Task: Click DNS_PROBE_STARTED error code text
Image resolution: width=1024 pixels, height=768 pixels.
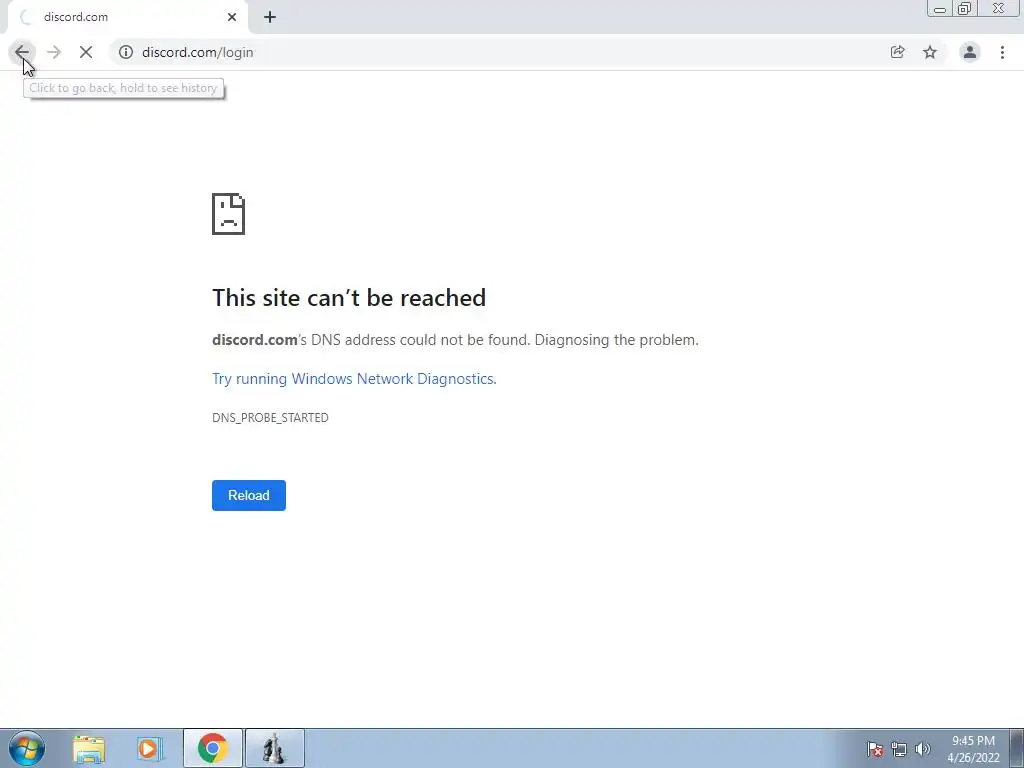Action: point(270,417)
